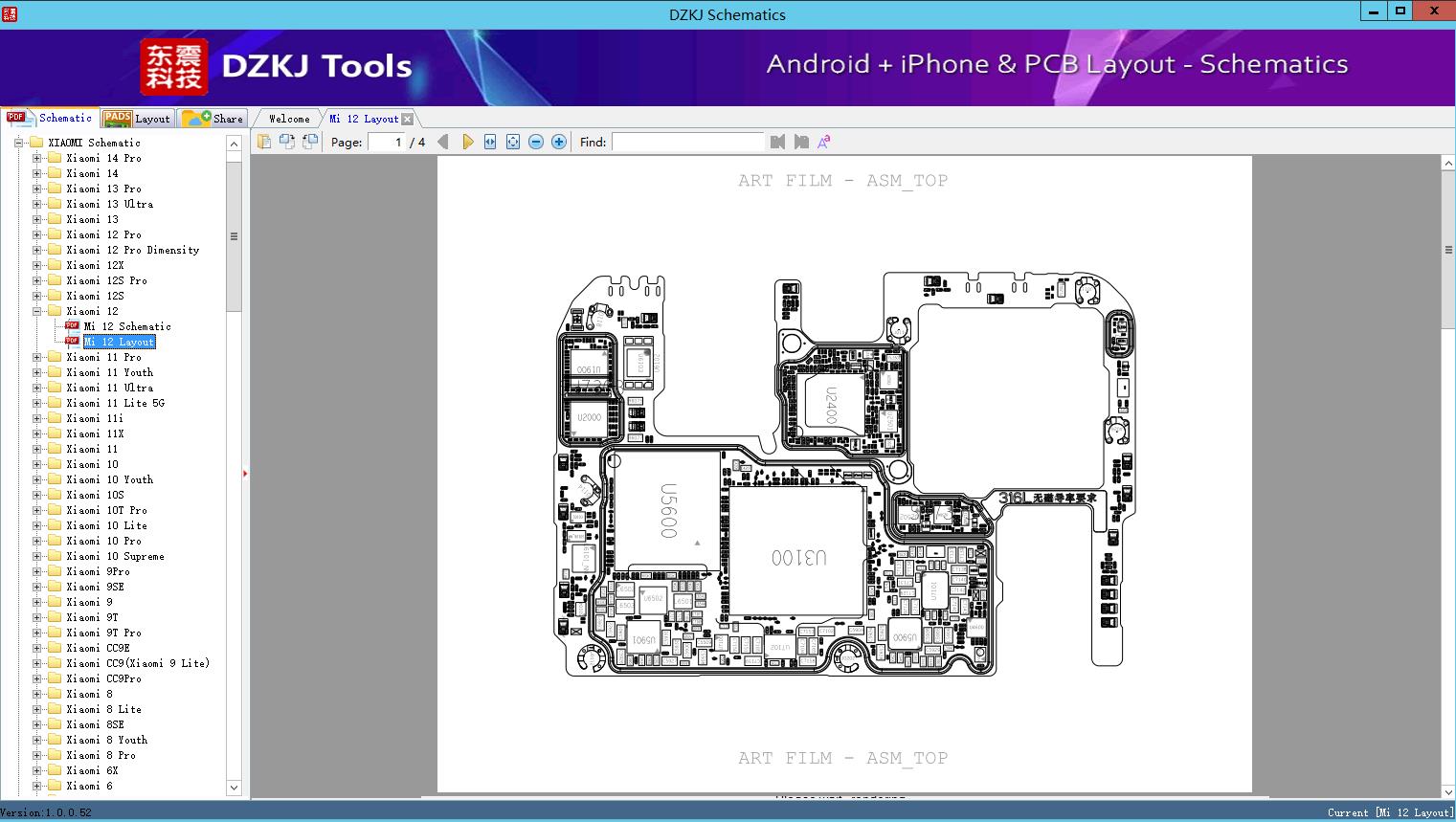1456x822 pixels.
Task: Go to the previous page arrow
Action: (442, 142)
